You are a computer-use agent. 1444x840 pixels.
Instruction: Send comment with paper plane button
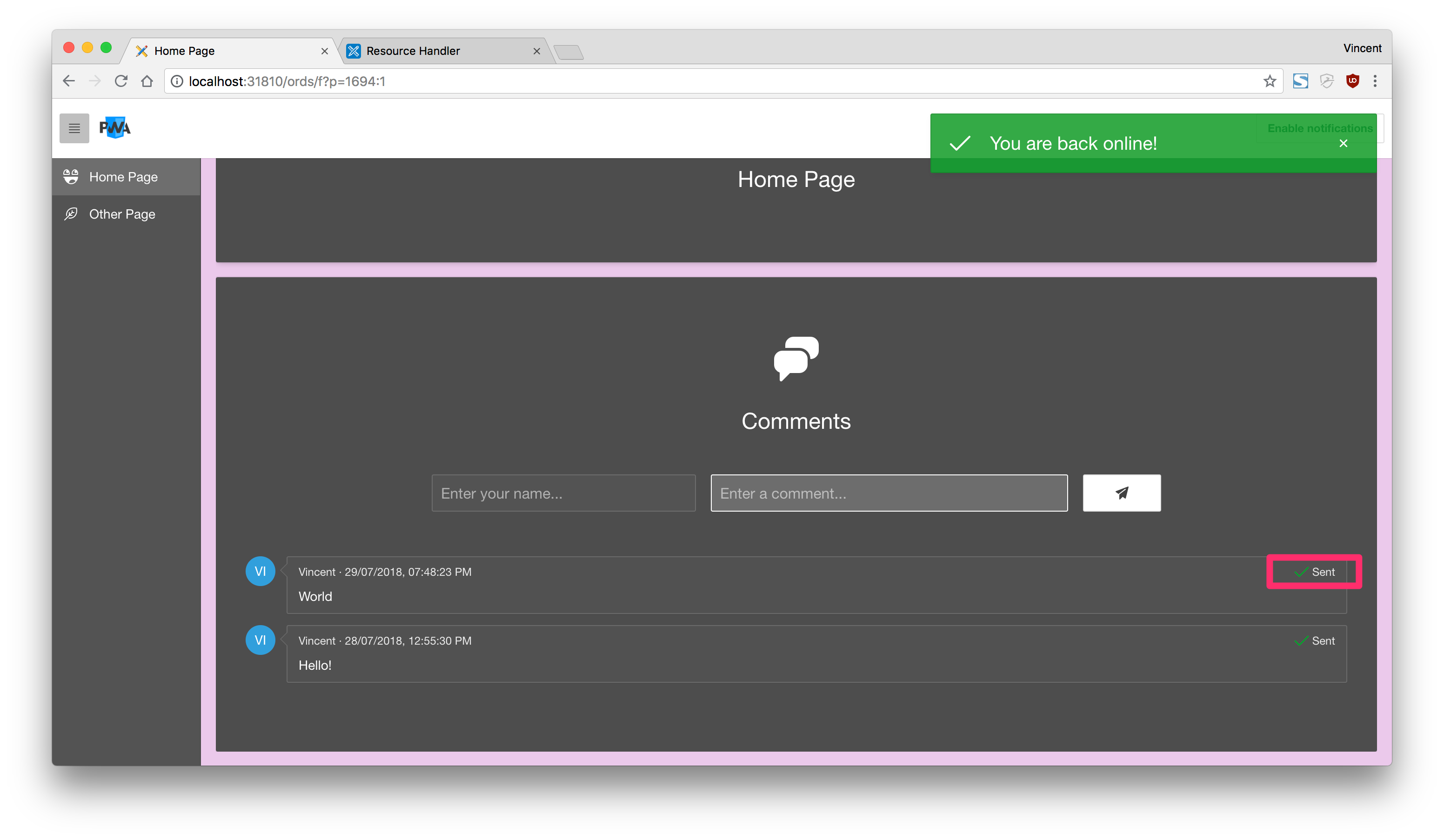[1122, 493]
